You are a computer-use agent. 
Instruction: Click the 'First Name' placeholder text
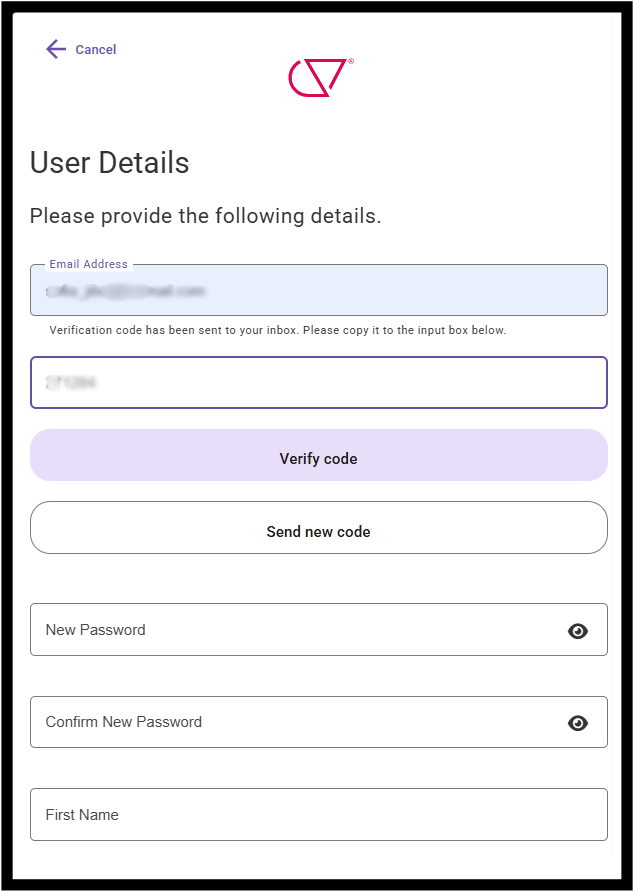click(x=82, y=815)
